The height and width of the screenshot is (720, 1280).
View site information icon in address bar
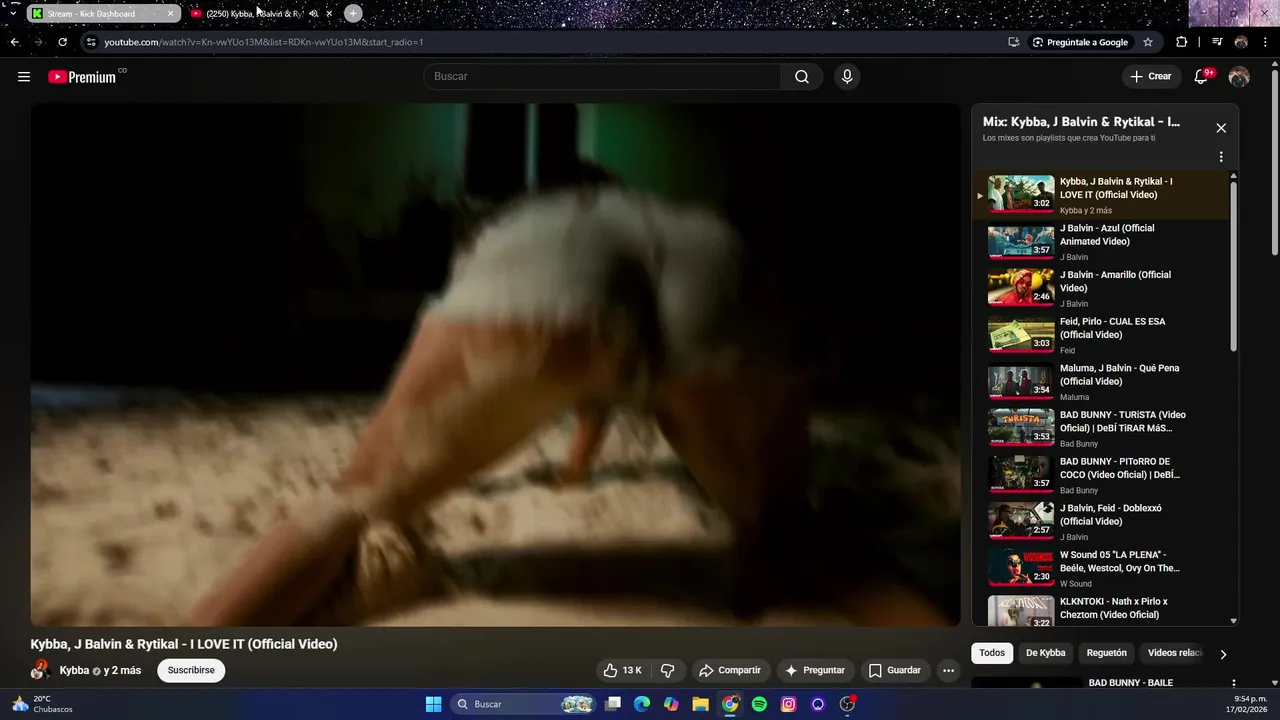[91, 42]
